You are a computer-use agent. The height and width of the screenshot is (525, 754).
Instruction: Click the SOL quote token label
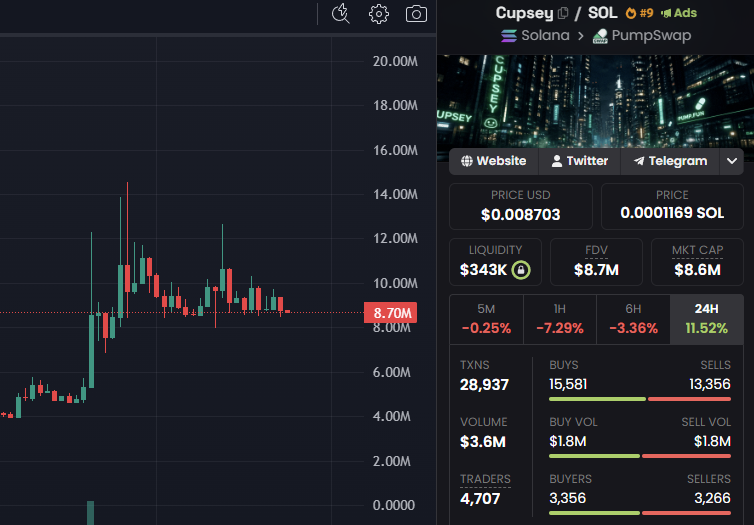[603, 12]
